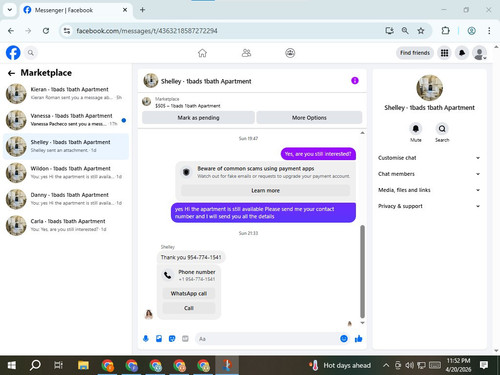Click the Call button under phone number

pos(189,308)
